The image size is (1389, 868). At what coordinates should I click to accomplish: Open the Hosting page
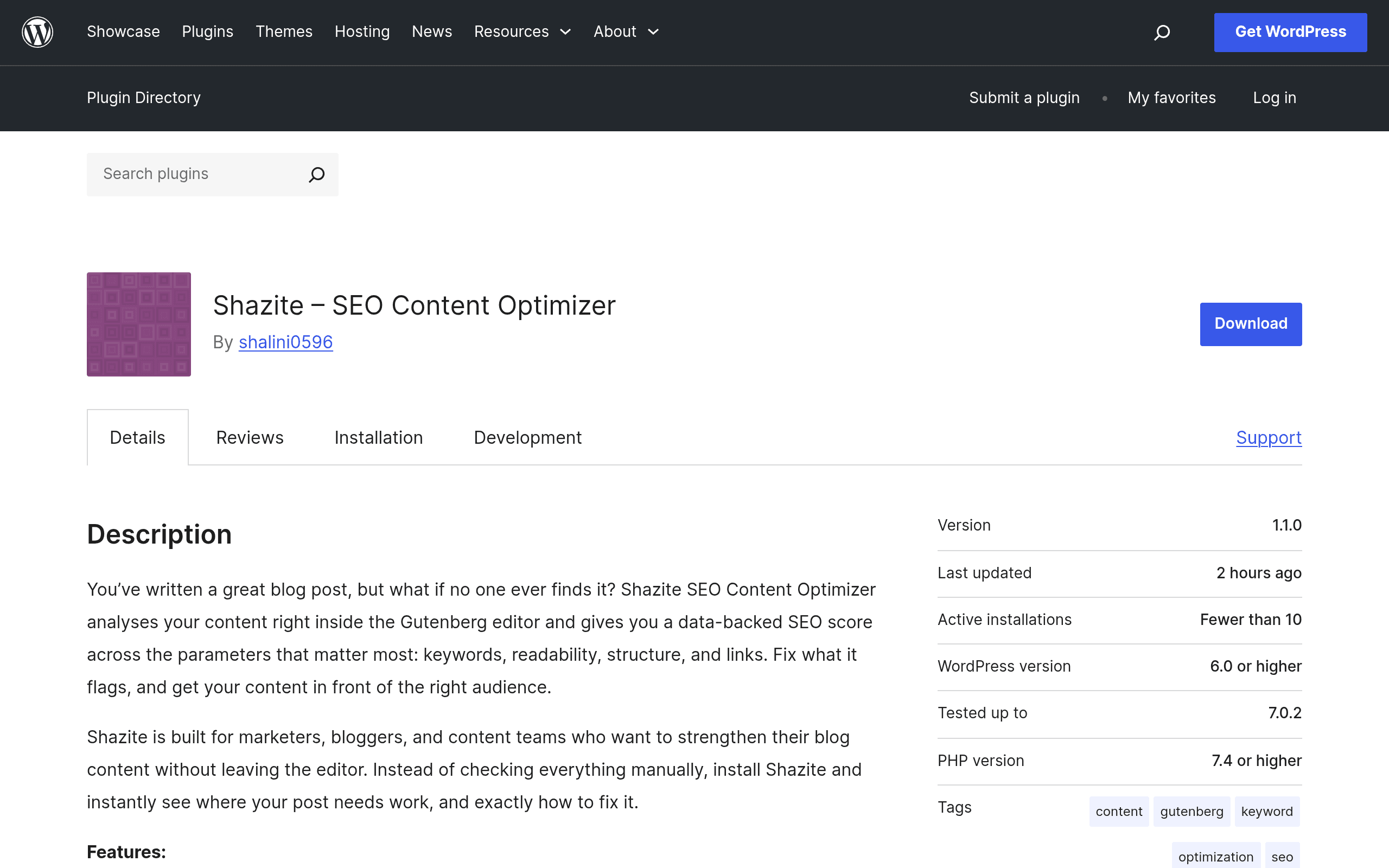[x=362, y=31]
